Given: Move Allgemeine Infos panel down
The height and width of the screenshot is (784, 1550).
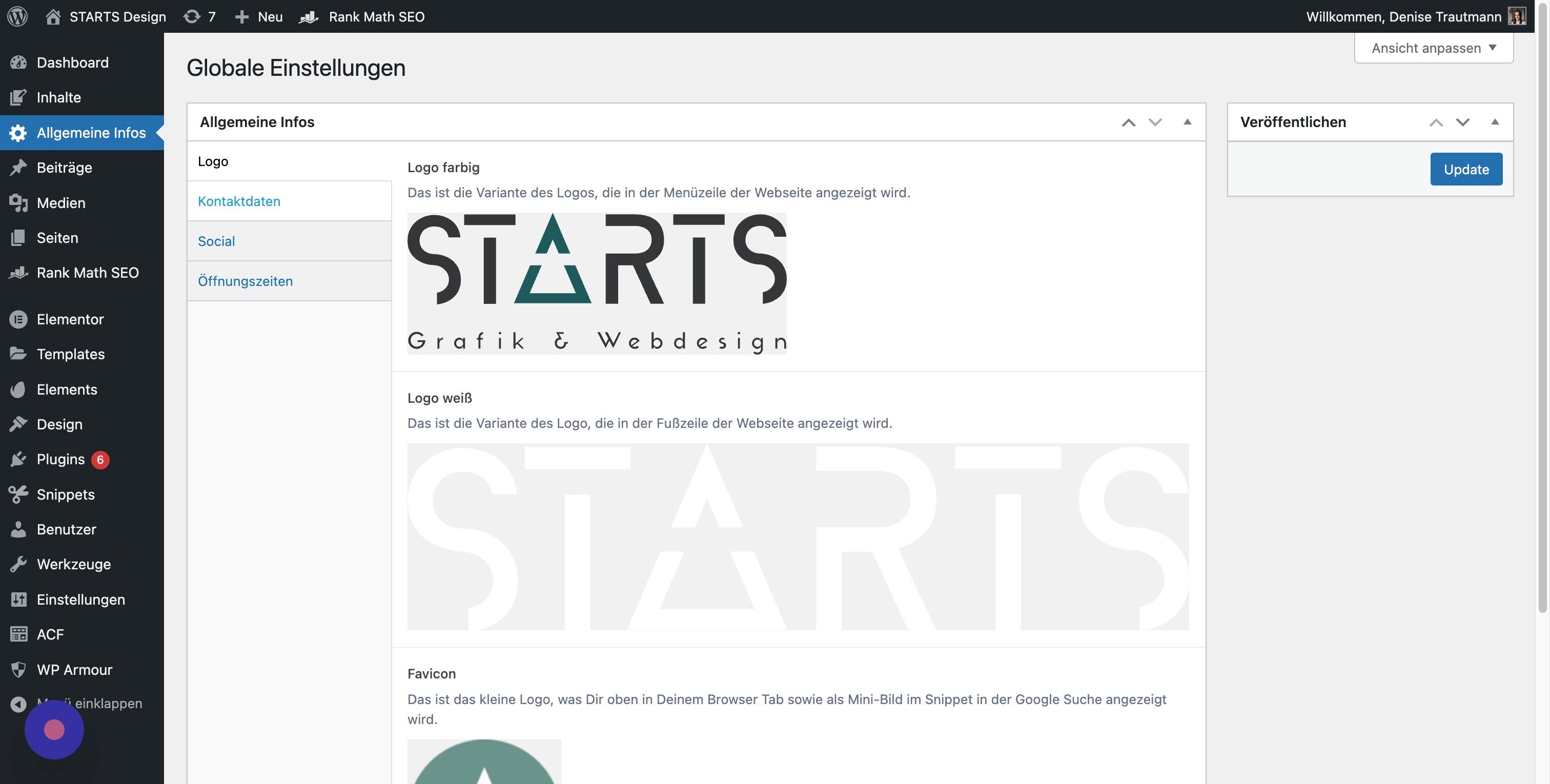Looking at the screenshot, I should [x=1155, y=122].
